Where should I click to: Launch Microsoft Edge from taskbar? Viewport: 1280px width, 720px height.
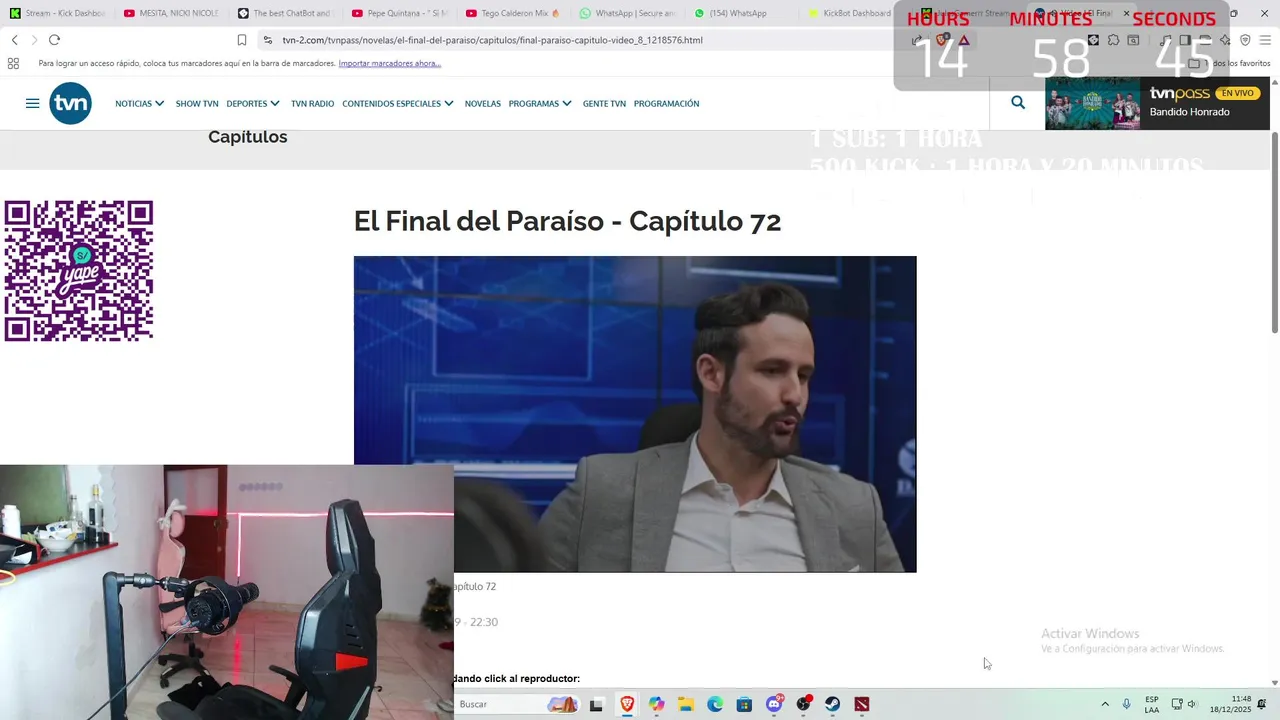715,704
